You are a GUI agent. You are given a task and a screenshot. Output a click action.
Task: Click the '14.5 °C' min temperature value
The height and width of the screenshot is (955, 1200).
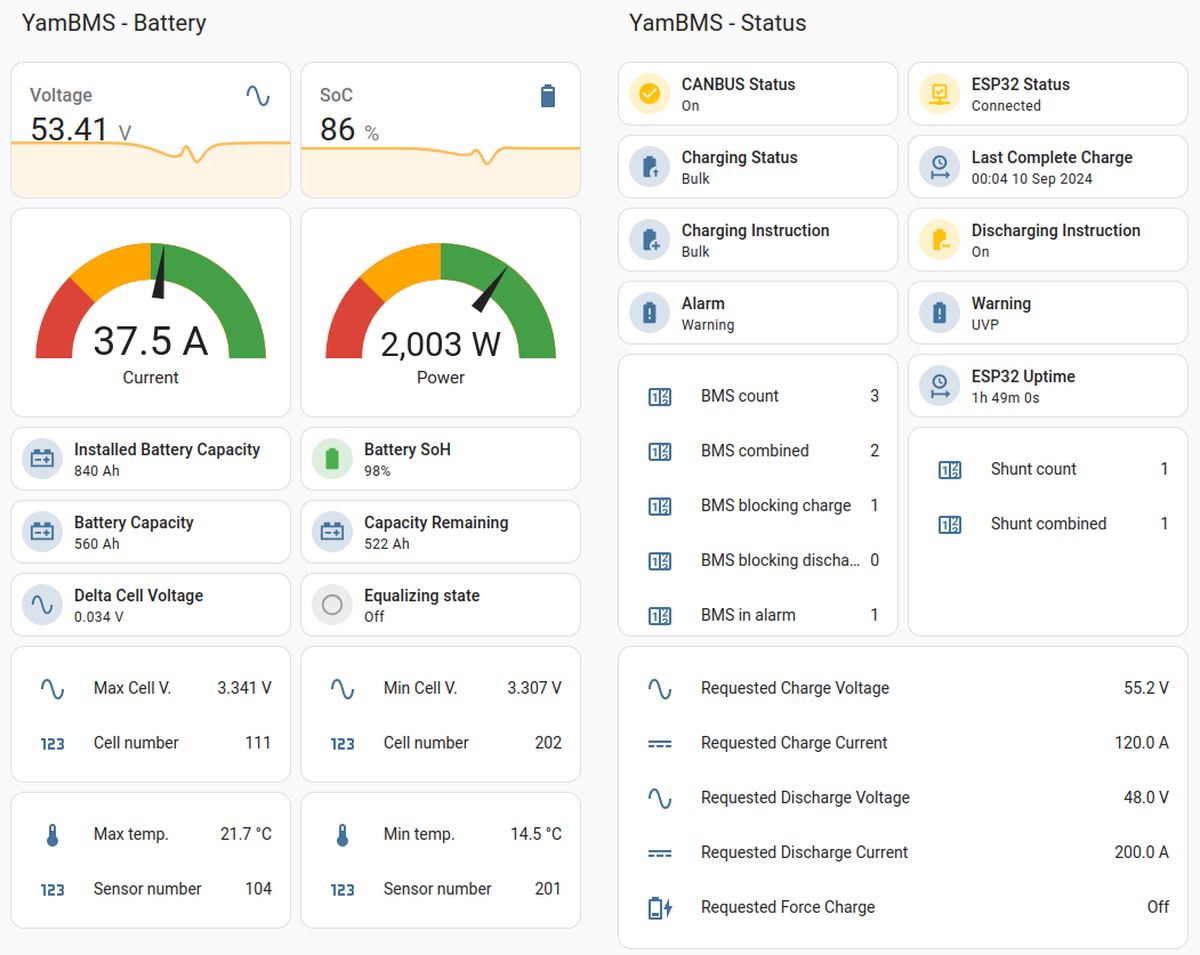point(536,834)
